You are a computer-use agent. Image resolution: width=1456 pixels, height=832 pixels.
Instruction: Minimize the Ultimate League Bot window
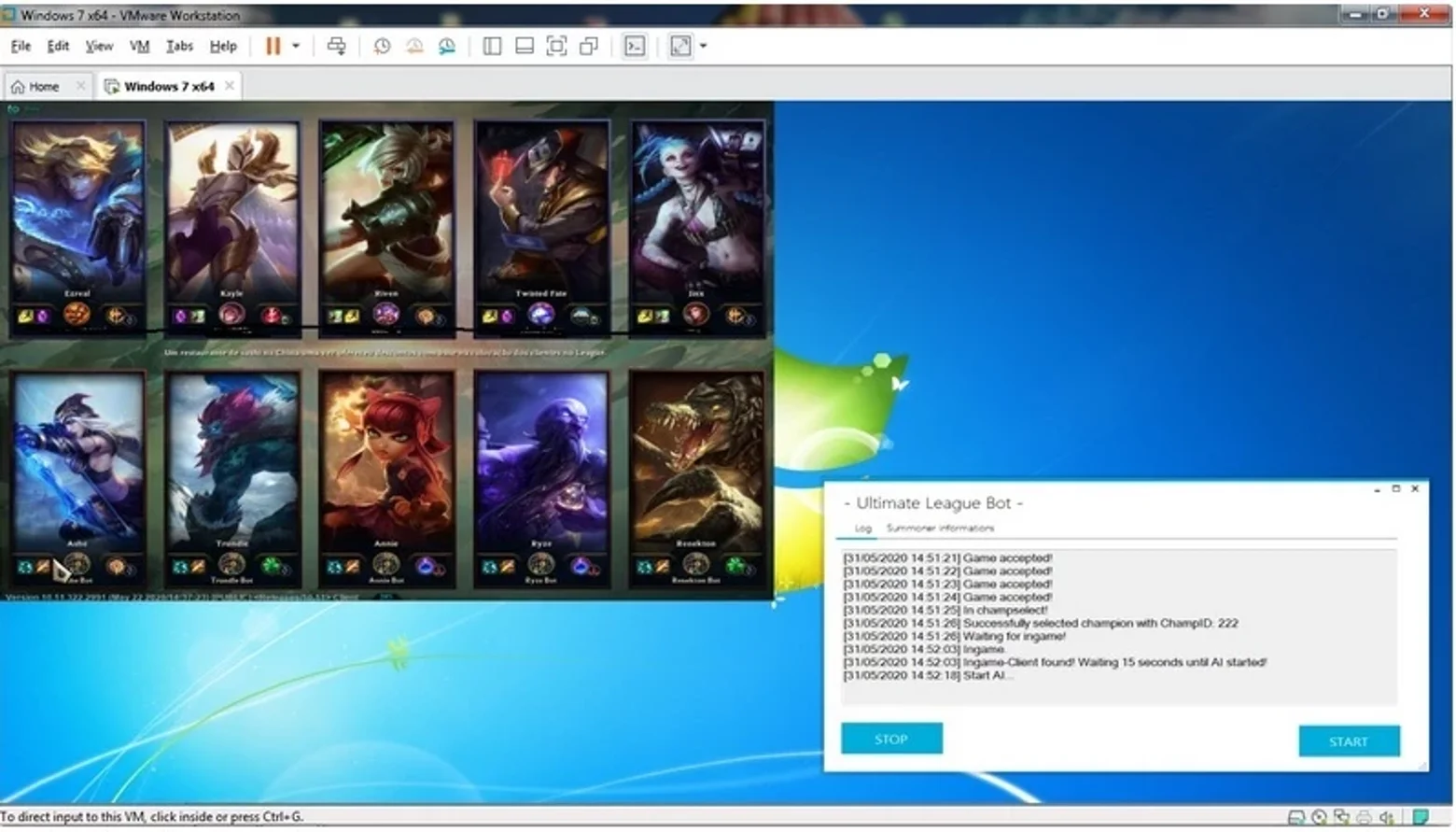(1378, 489)
